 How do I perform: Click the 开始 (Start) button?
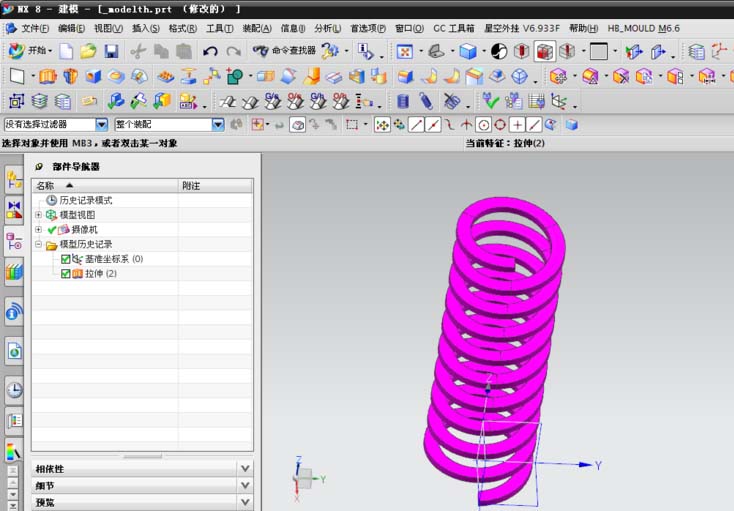point(29,51)
